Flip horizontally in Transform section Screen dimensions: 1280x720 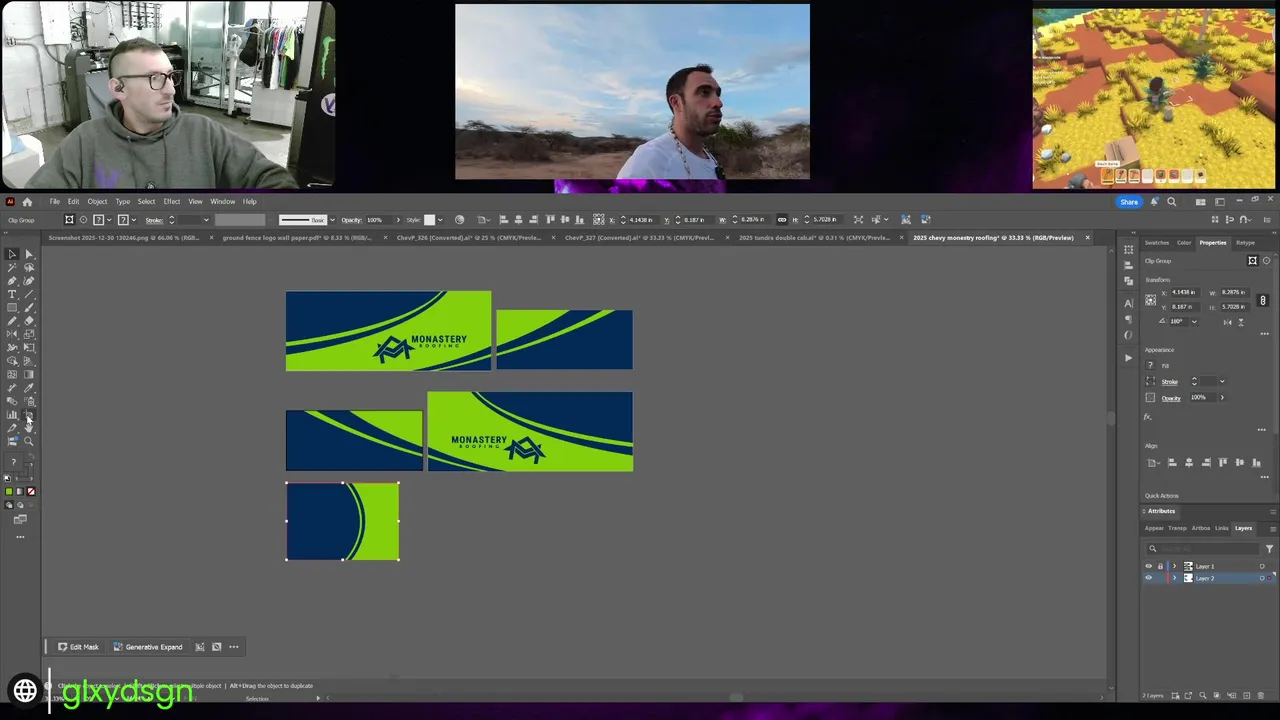coord(1228,322)
